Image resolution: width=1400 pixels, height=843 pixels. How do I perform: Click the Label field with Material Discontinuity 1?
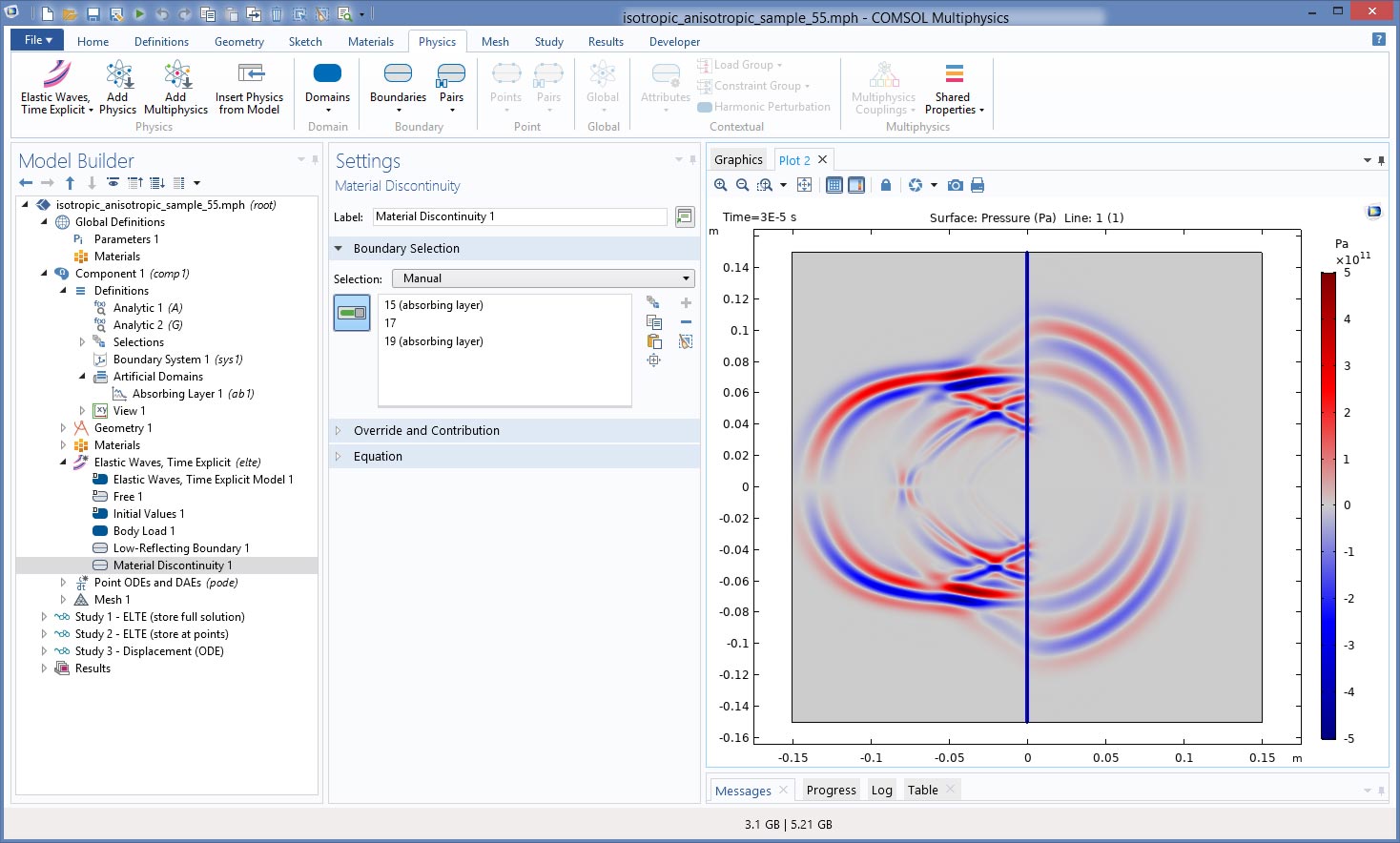click(520, 217)
